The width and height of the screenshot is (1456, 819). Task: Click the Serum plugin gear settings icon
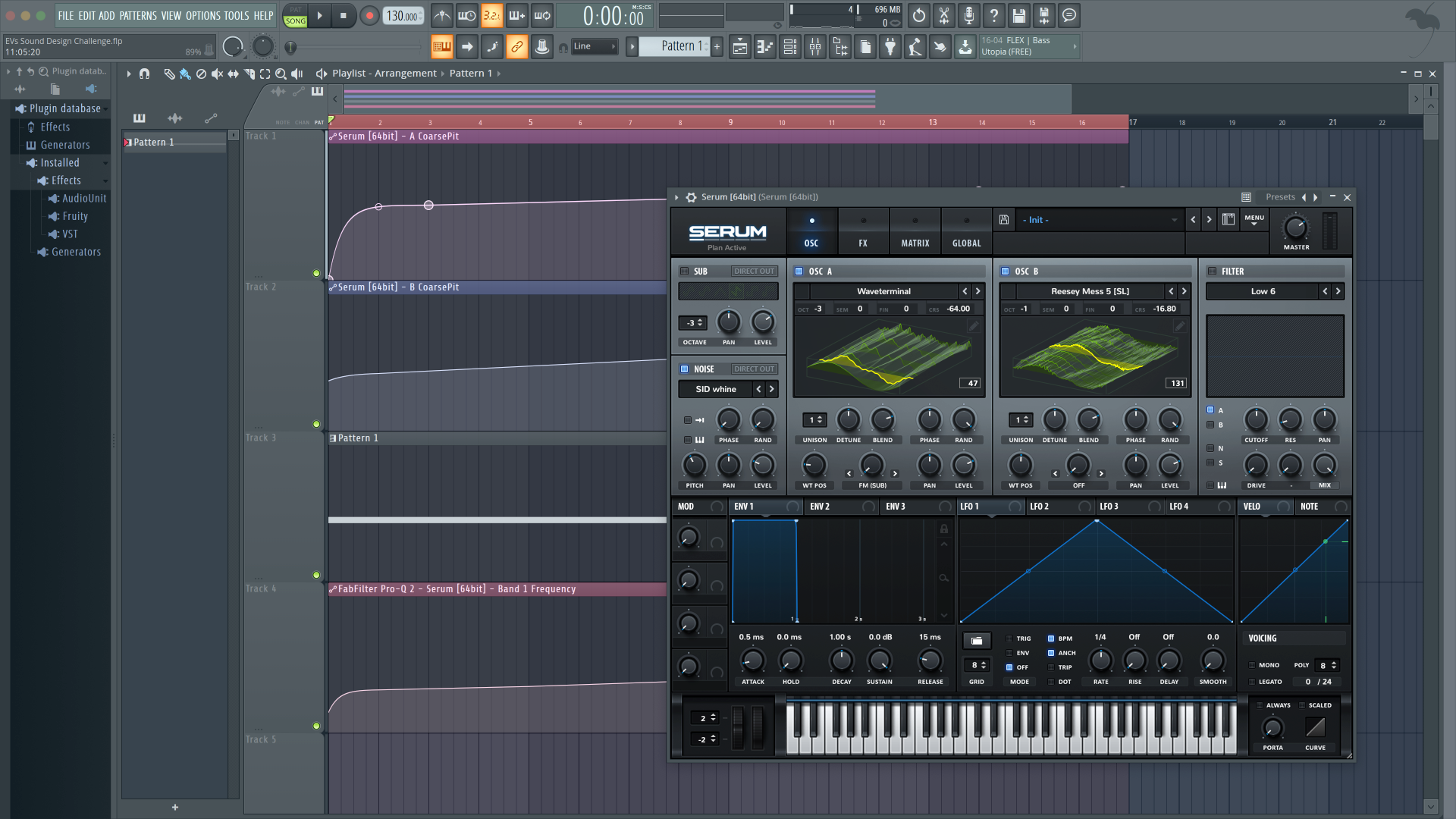click(691, 197)
